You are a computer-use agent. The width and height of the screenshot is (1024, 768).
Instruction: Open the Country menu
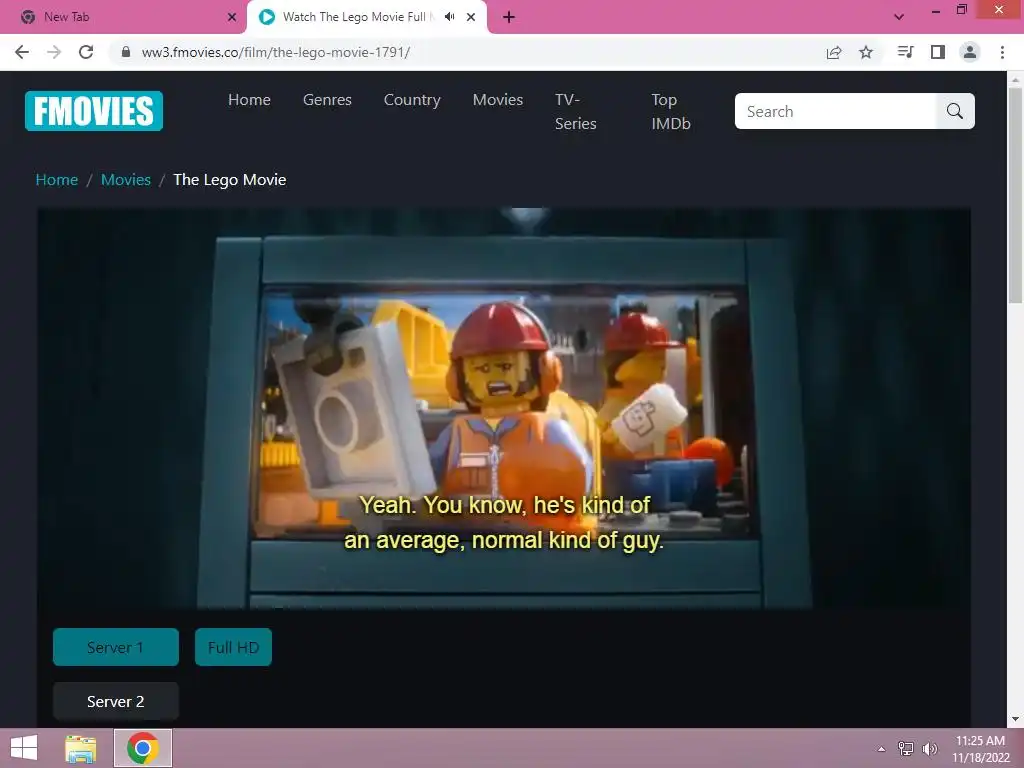pyautogui.click(x=412, y=100)
